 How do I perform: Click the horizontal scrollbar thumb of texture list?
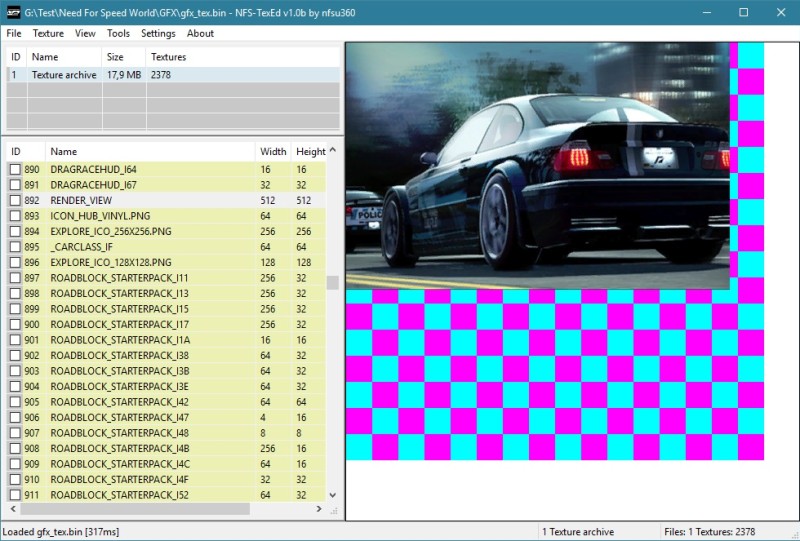[135, 509]
